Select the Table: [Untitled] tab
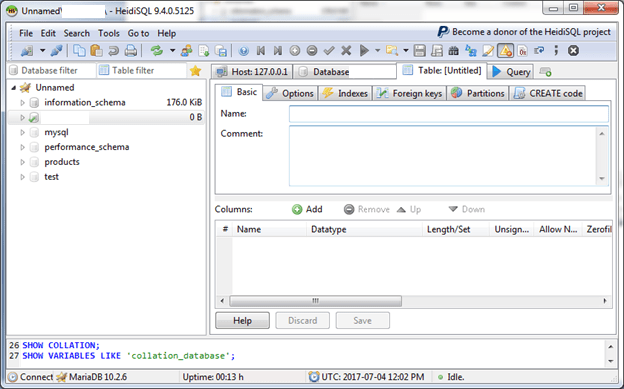This screenshot has width=624, height=389. click(x=442, y=70)
